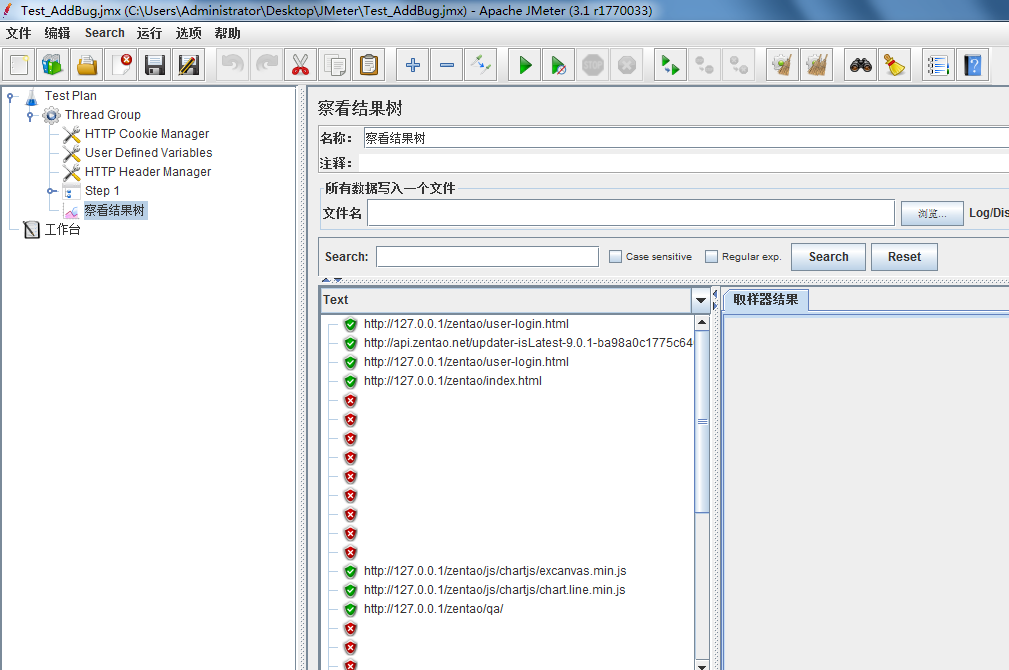Collapse all nodes with minus icon
This screenshot has height=670, width=1009.
click(x=447, y=64)
